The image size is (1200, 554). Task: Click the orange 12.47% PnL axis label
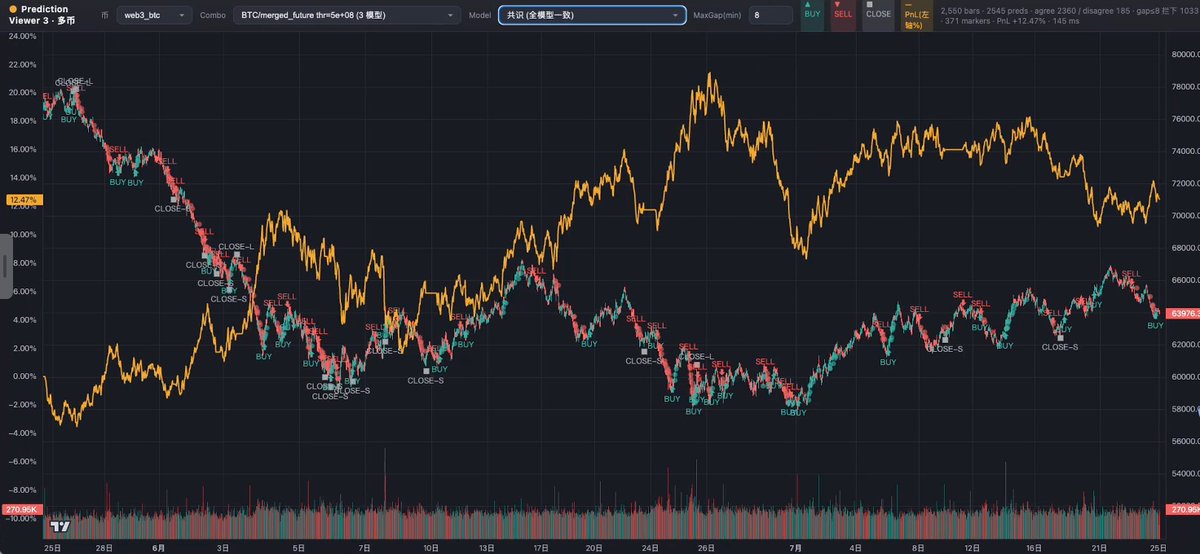coord(22,200)
